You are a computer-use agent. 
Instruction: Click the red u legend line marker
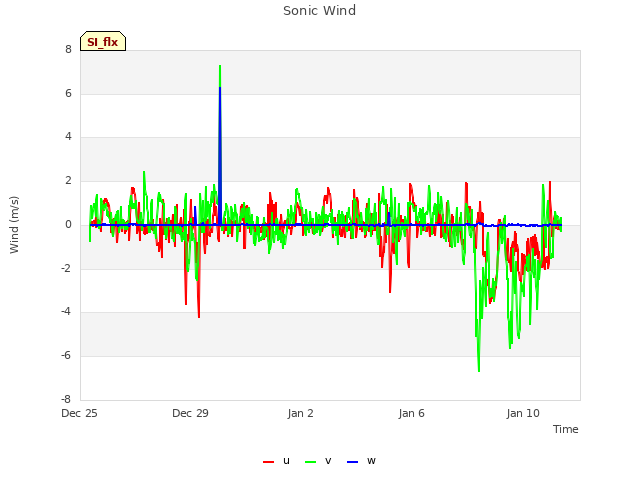pos(269,462)
